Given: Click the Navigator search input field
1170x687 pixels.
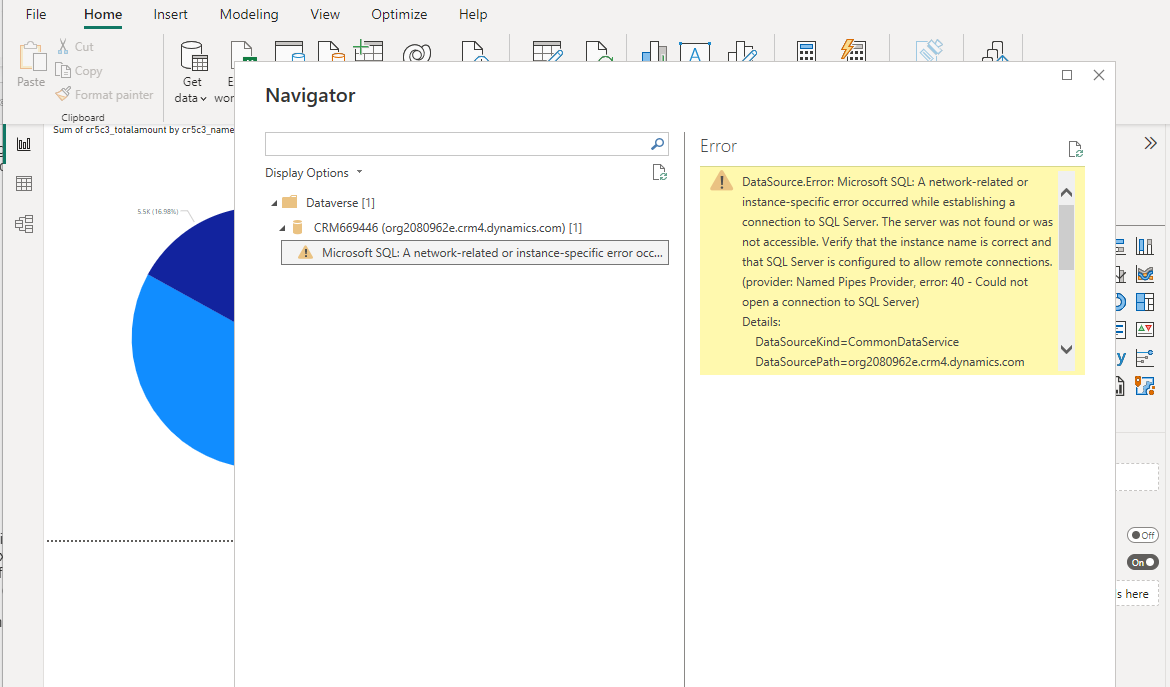Looking at the screenshot, I should (457, 144).
